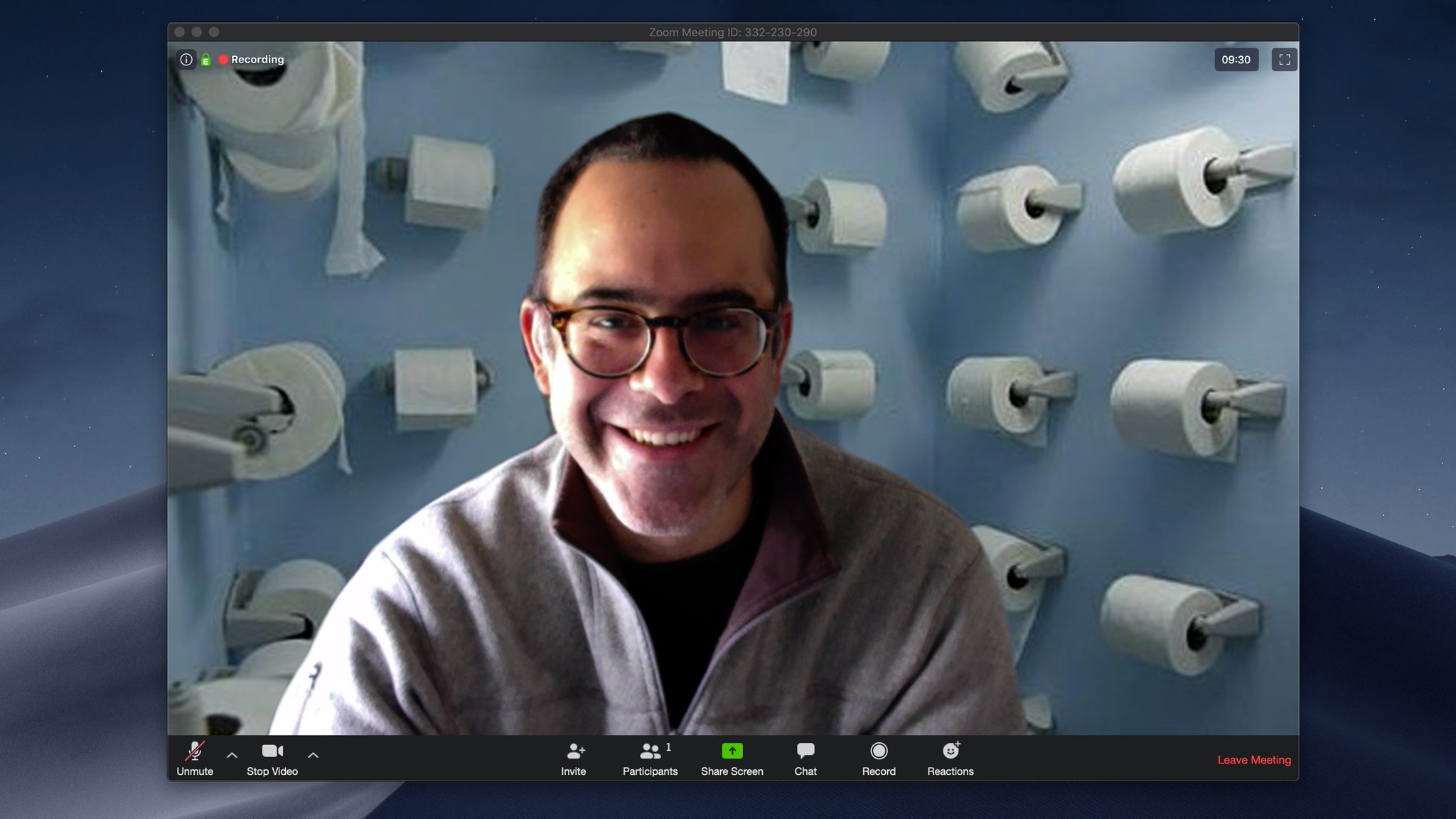Zoom the meeting window with third titlebar button
The width and height of the screenshot is (1456, 819).
(214, 32)
